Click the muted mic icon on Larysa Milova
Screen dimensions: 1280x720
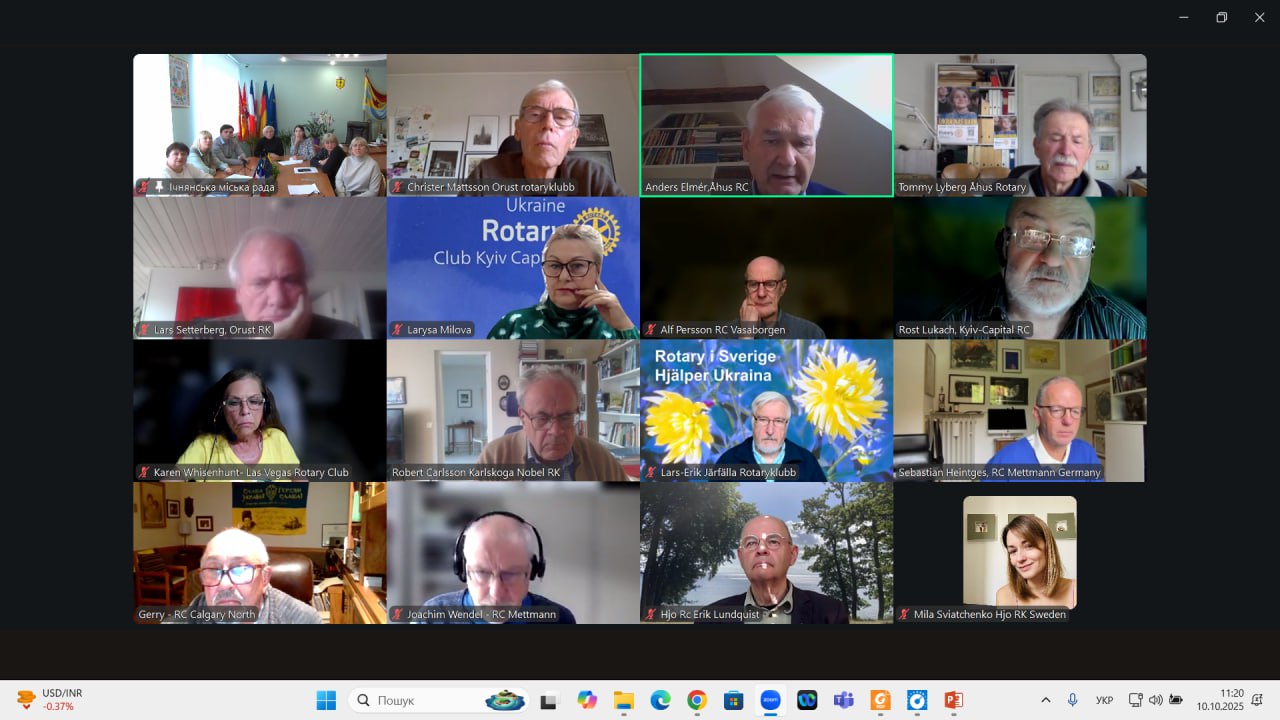pos(398,330)
